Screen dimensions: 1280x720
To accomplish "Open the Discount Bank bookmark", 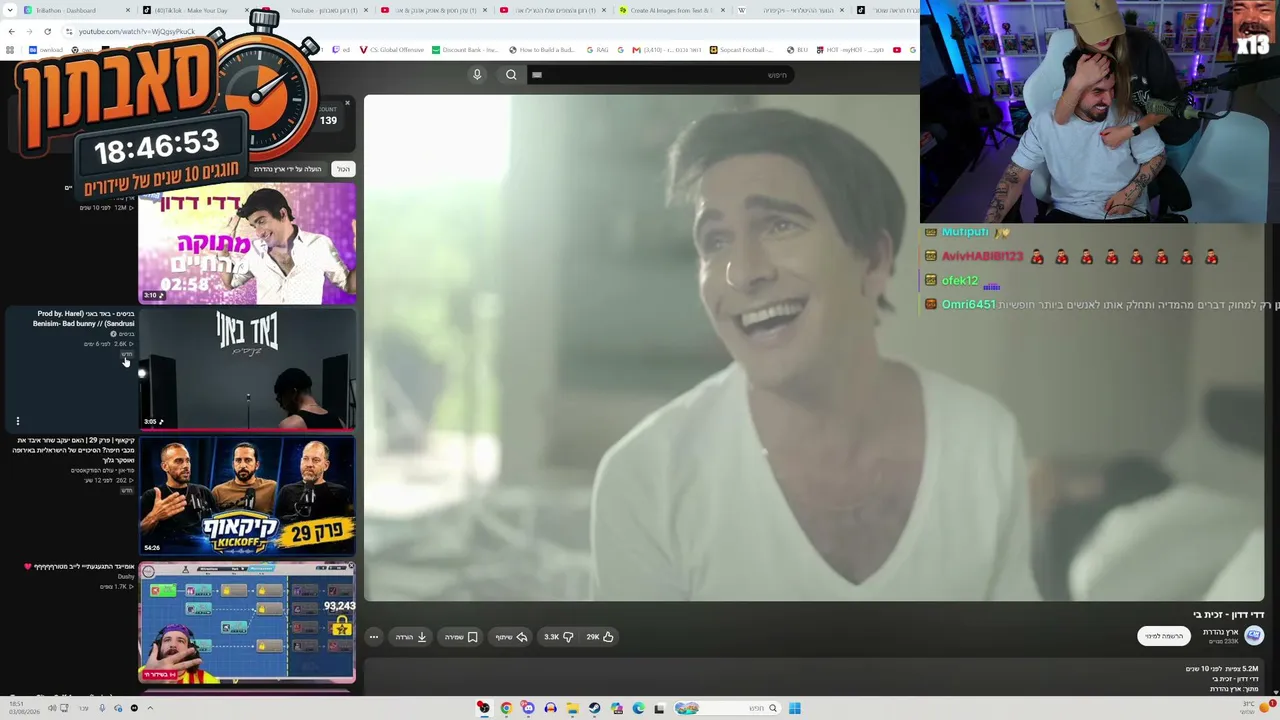I will 465,50.
